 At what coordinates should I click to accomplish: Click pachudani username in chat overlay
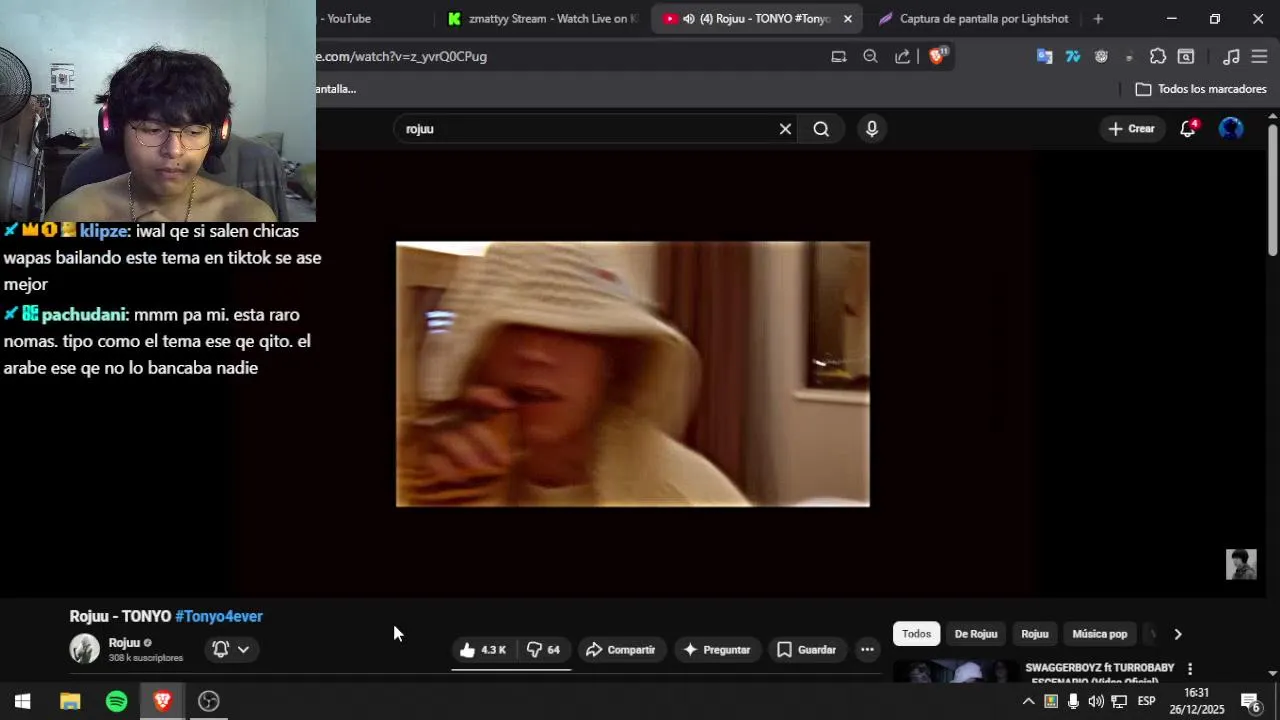coord(84,315)
